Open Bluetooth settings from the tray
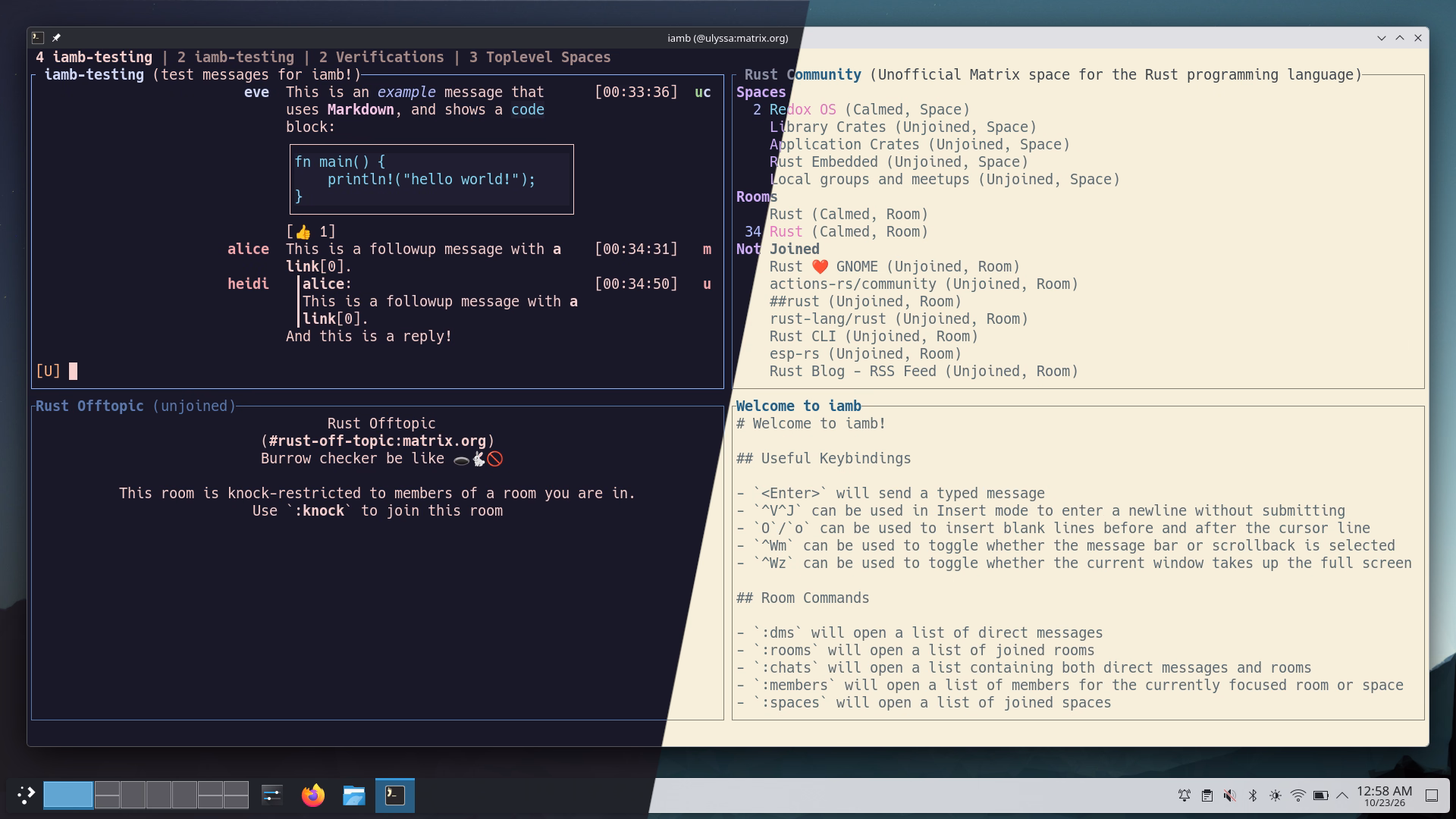This screenshot has width=1456, height=819. 1253,795
